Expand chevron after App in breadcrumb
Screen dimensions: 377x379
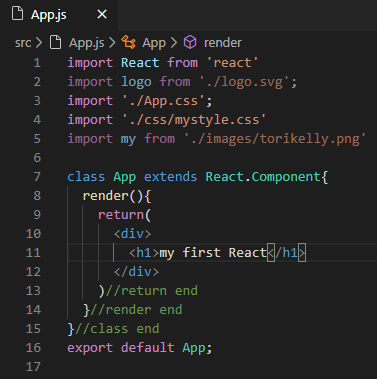point(173,43)
